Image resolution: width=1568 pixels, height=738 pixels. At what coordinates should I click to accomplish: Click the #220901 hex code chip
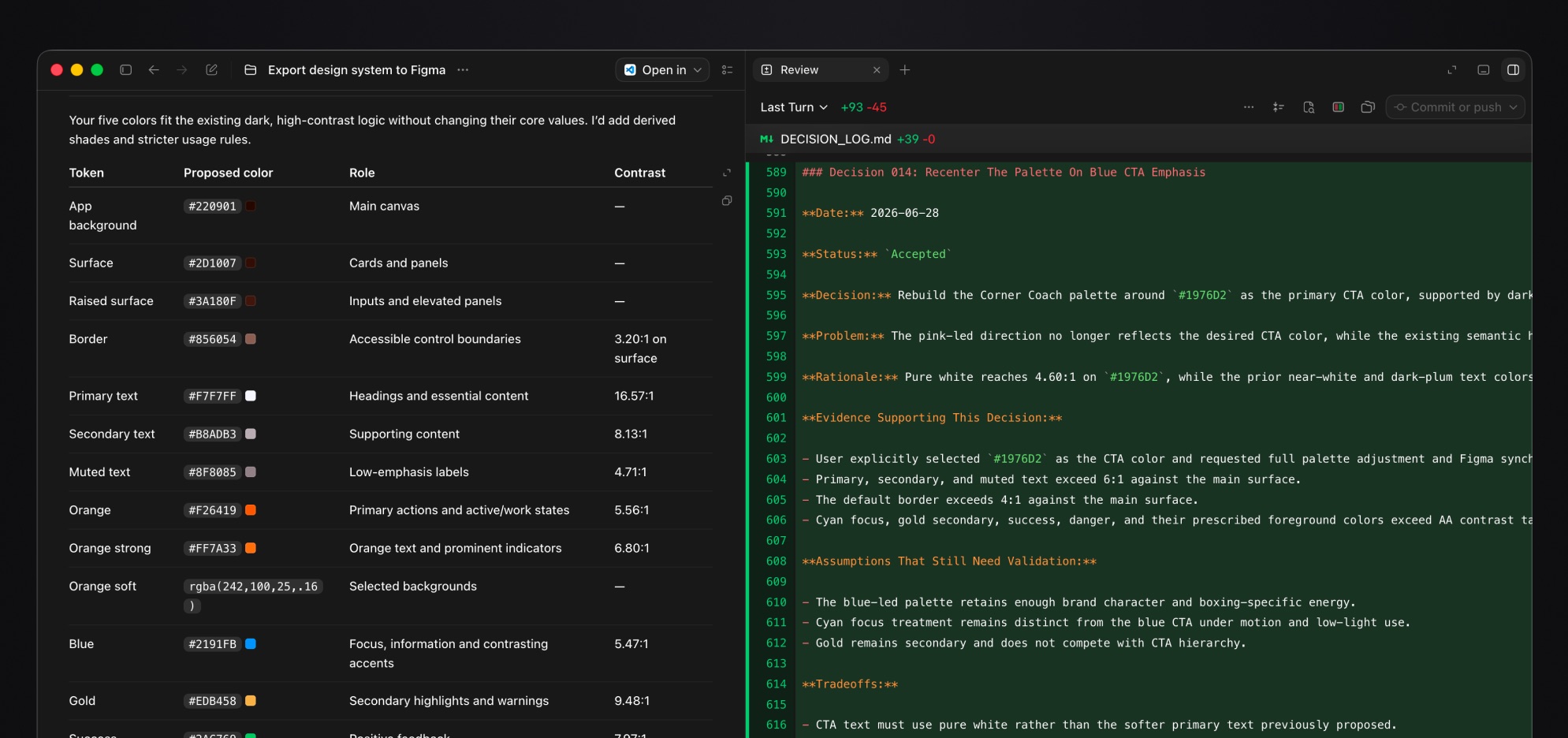tap(212, 206)
